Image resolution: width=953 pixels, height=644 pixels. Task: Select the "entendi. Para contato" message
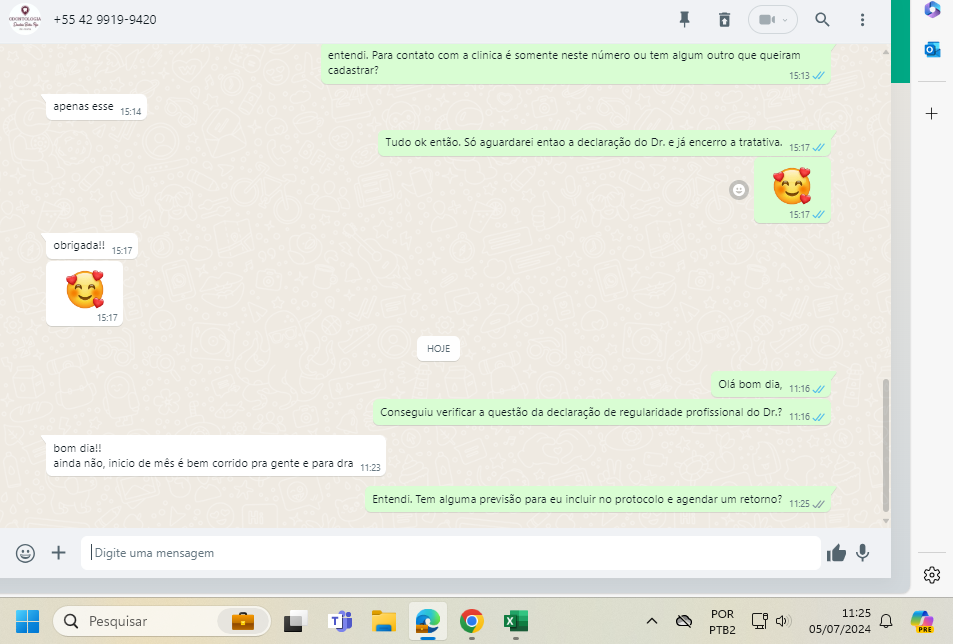[576, 63]
